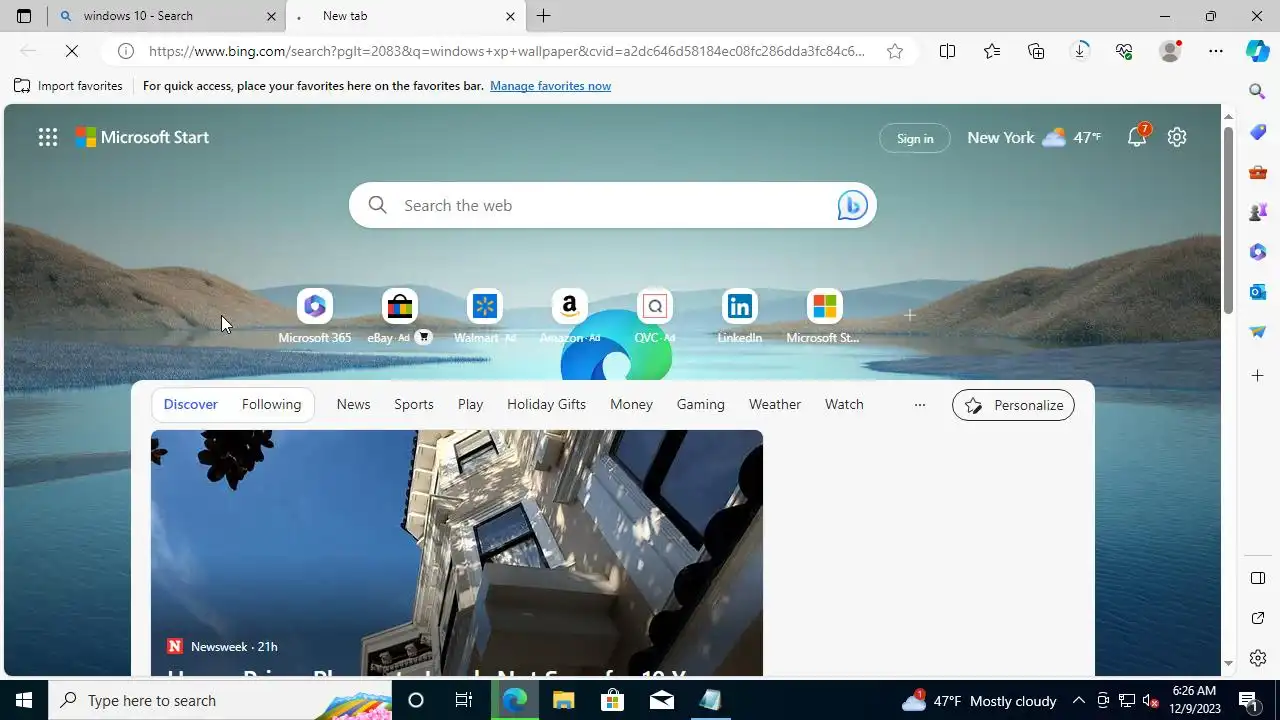Expand more feed categories ellipsis
The image size is (1280, 720).
point(920,405)
